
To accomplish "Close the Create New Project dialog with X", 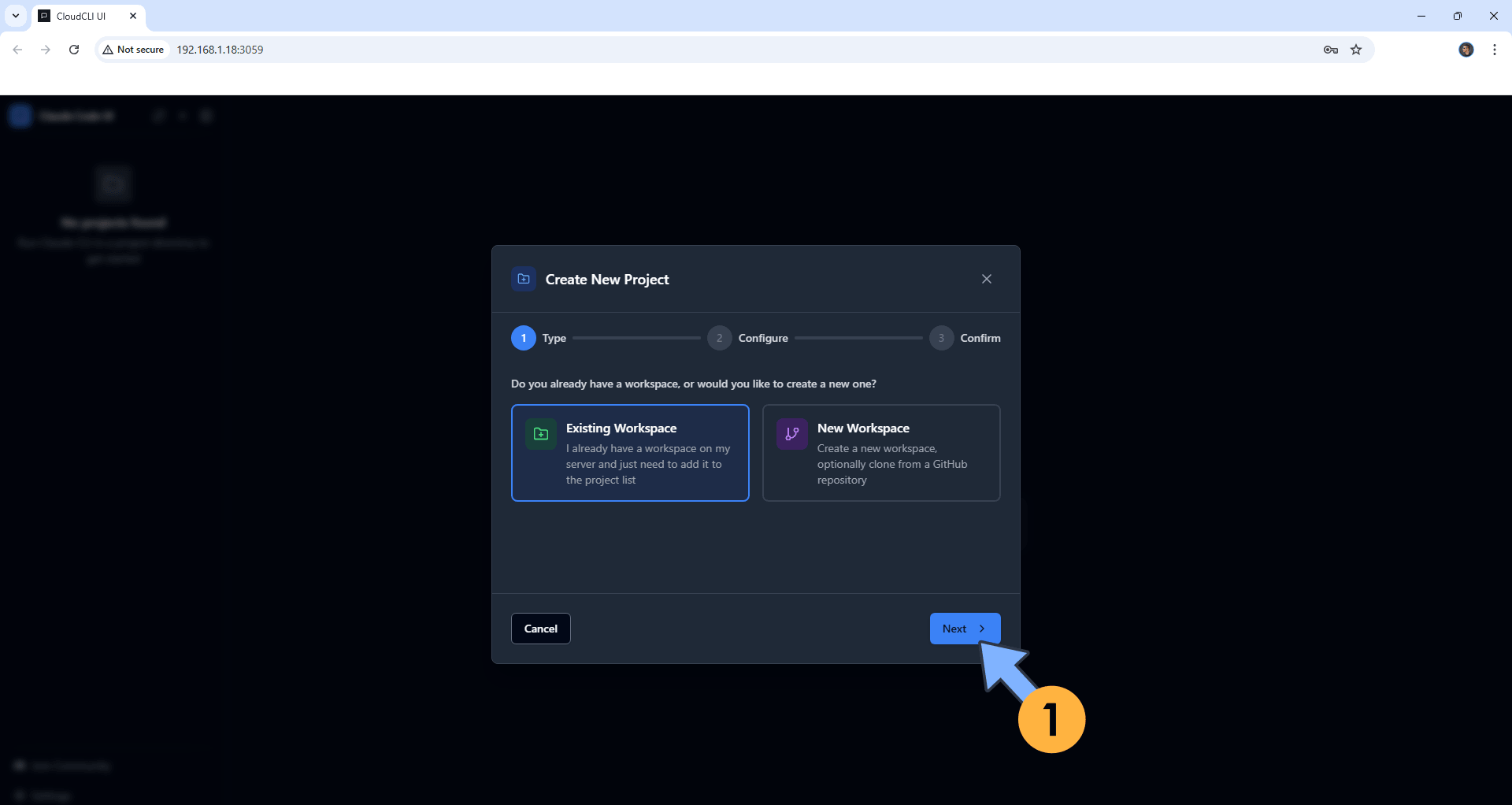I will (987, 279).
